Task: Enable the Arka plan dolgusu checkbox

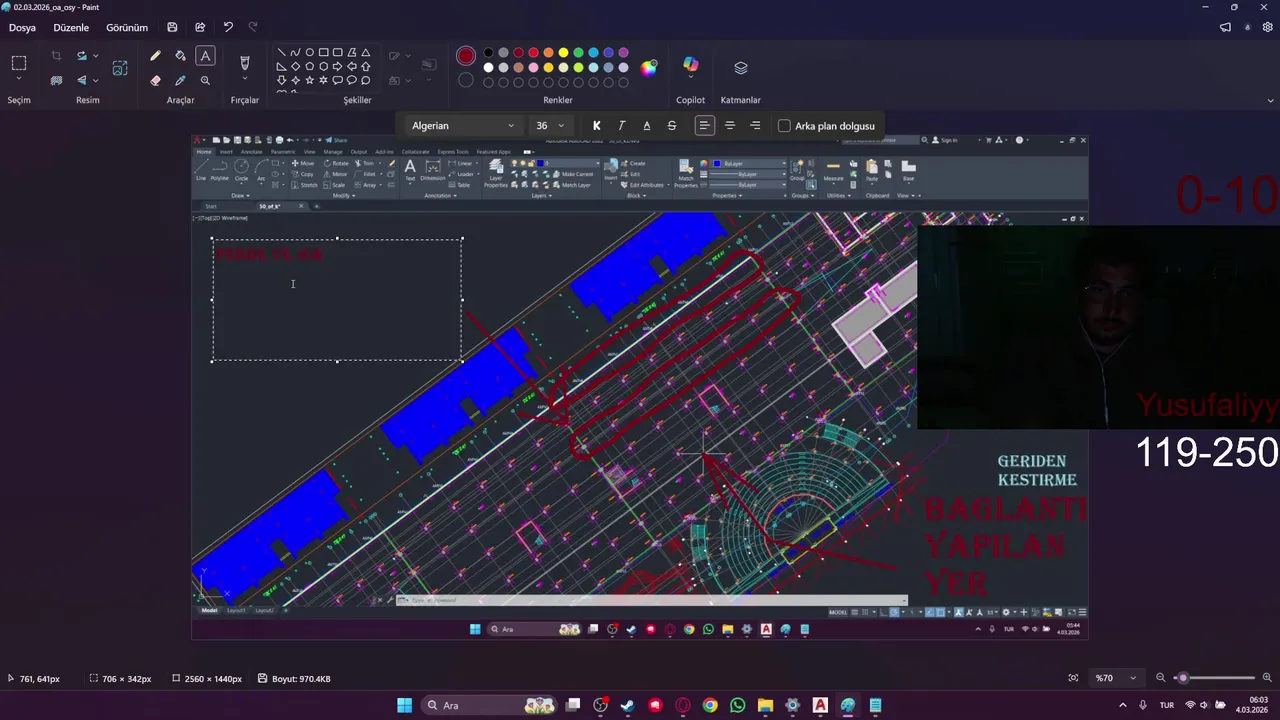Action: click(x=784, y=126)
